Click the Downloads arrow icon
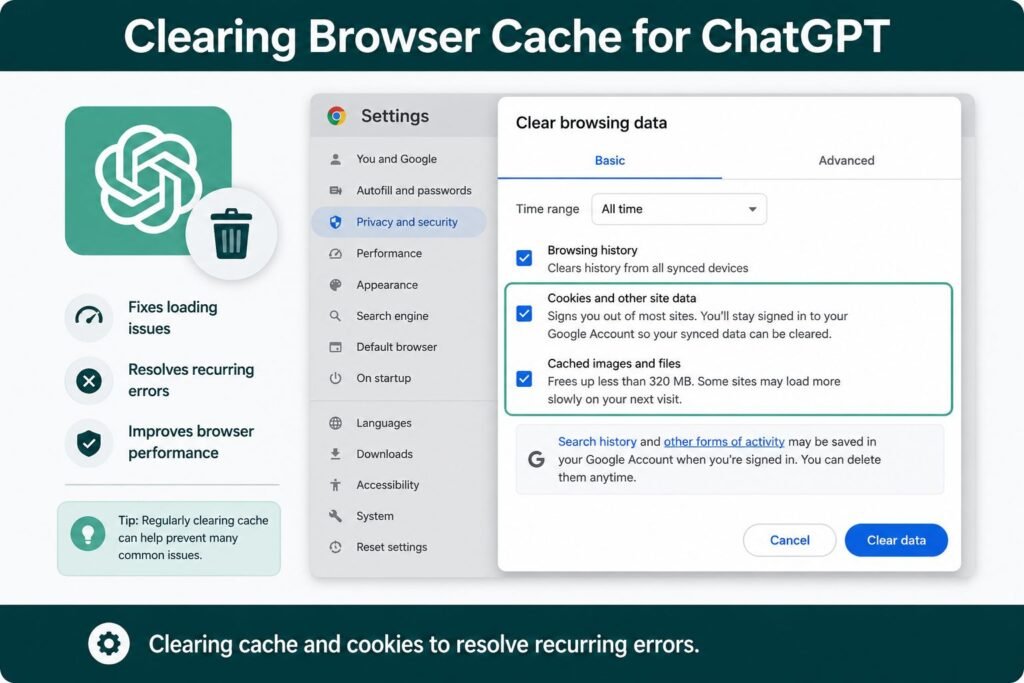Screen dimensions: 1024x683 [x=336, y=454]
